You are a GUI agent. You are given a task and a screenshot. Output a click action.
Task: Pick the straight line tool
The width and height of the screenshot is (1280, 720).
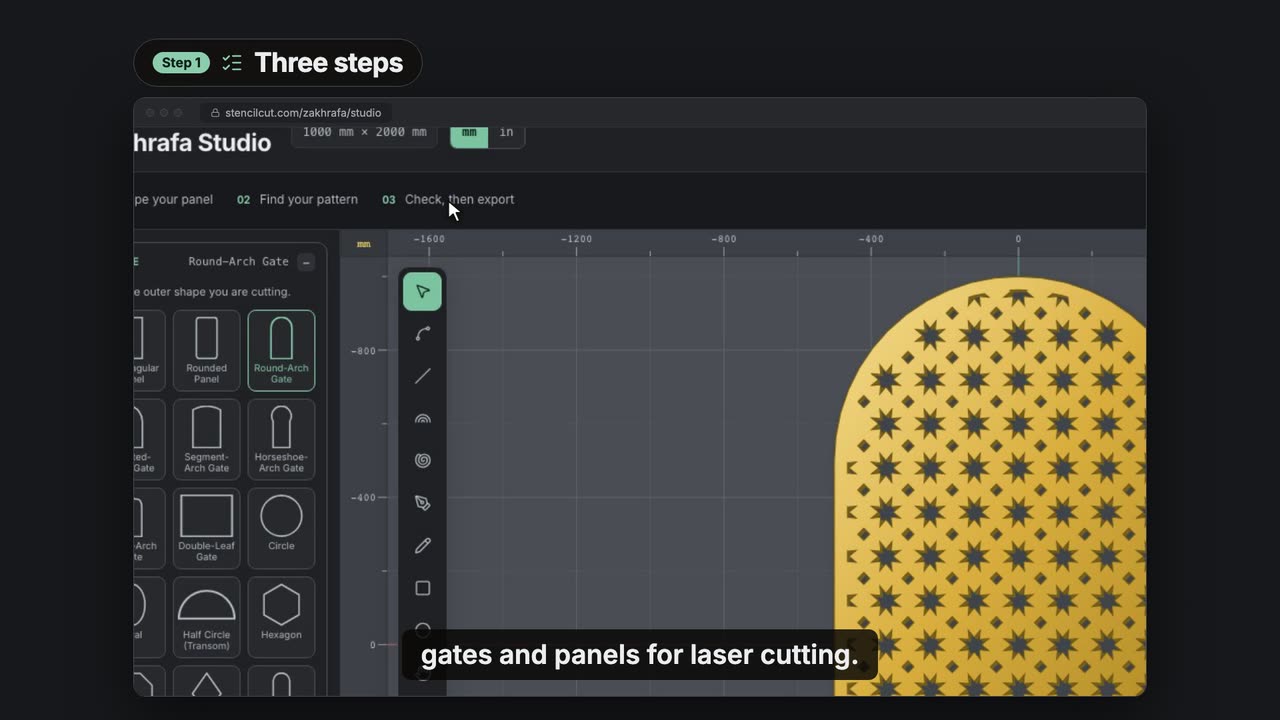pyautogui.click(x=422, y=376)
